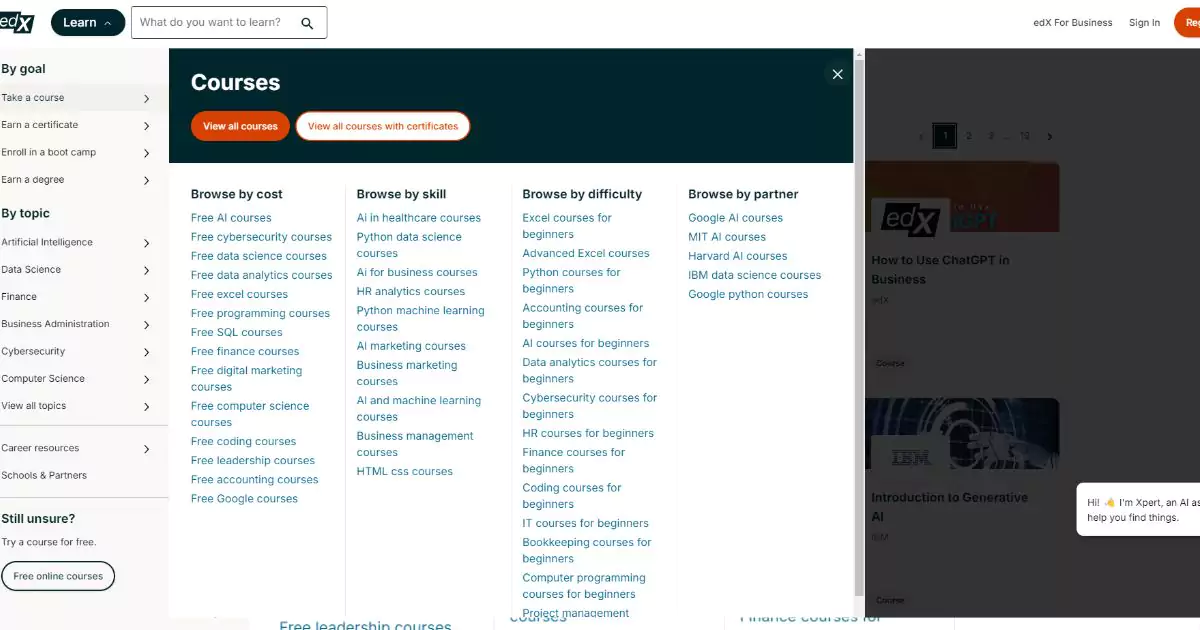Open Free Google courses link

244,498
